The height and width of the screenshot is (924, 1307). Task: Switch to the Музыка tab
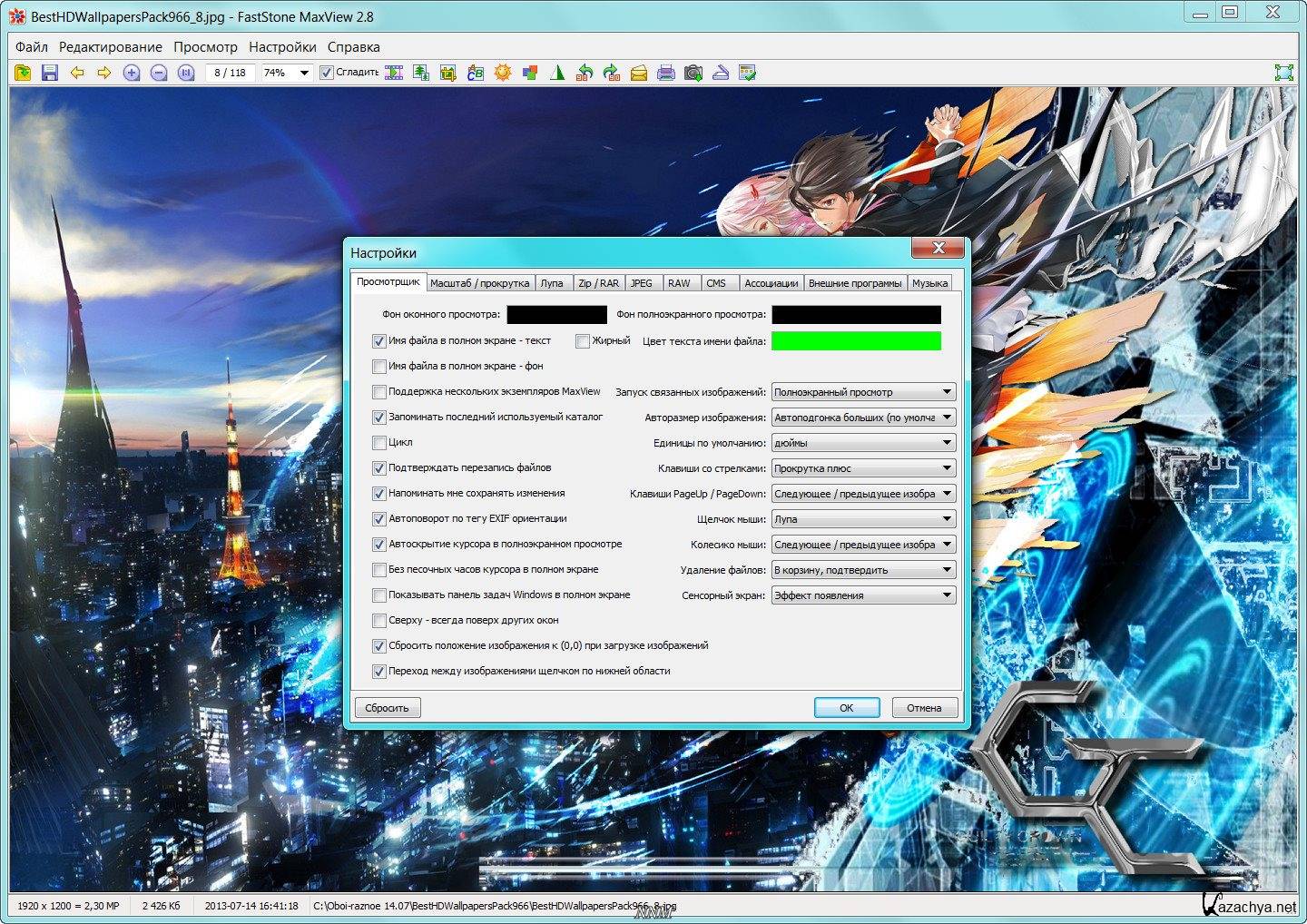[929, 283]
